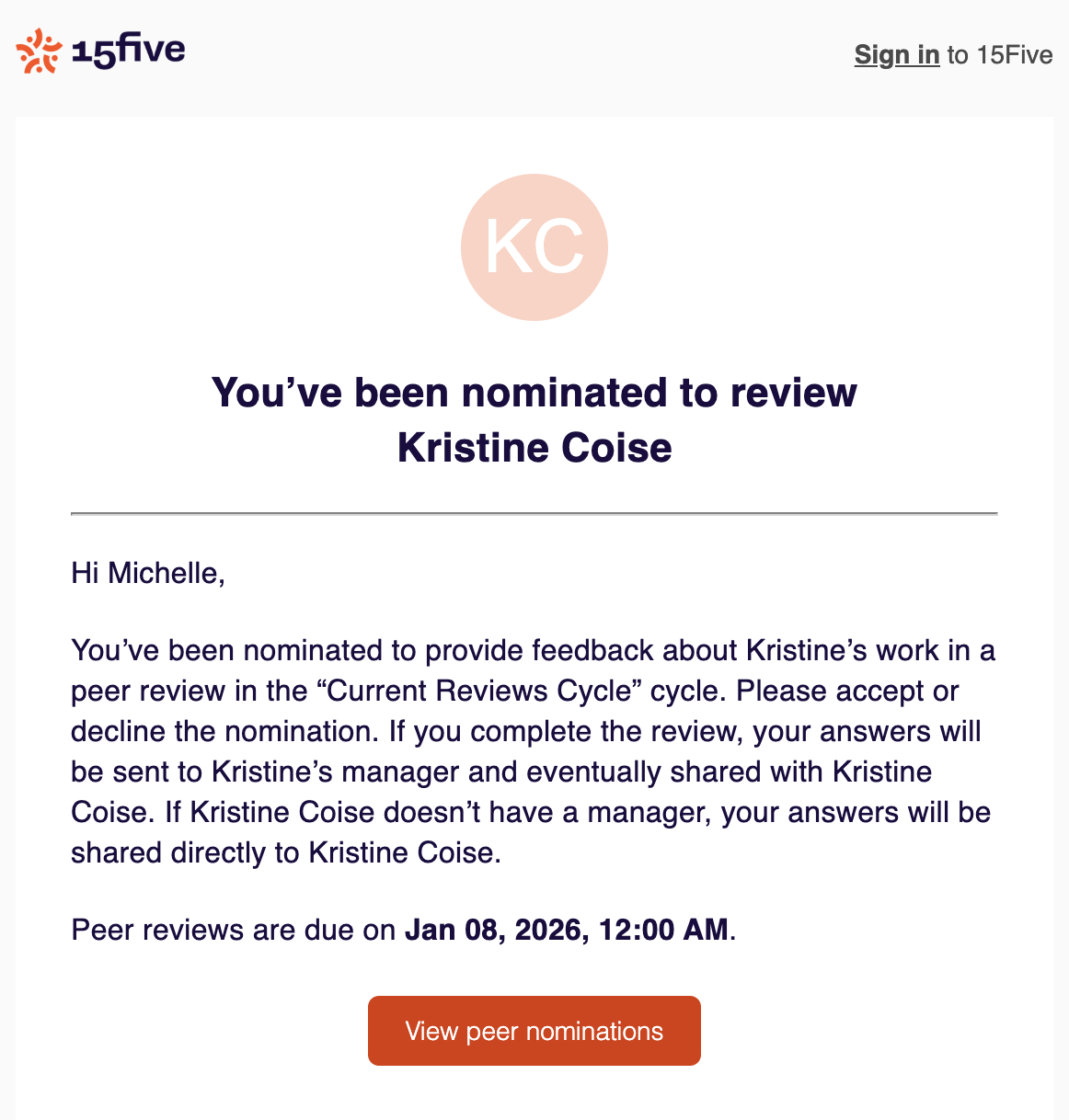1069x1120 pixels.
Task: Click the KC initials avatar circle
Action: (534, 246)
